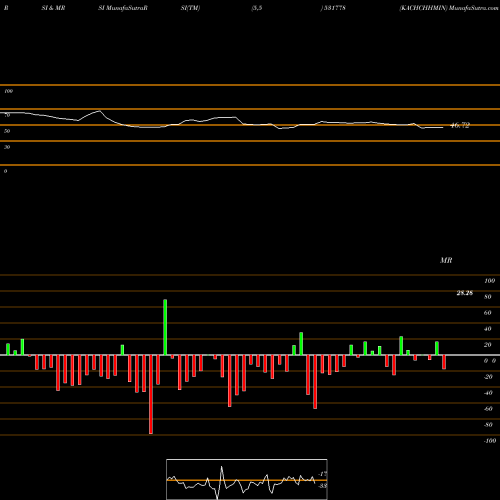Click the tallest green MR bar
The image size is (500, 500).
pos(165,327)
